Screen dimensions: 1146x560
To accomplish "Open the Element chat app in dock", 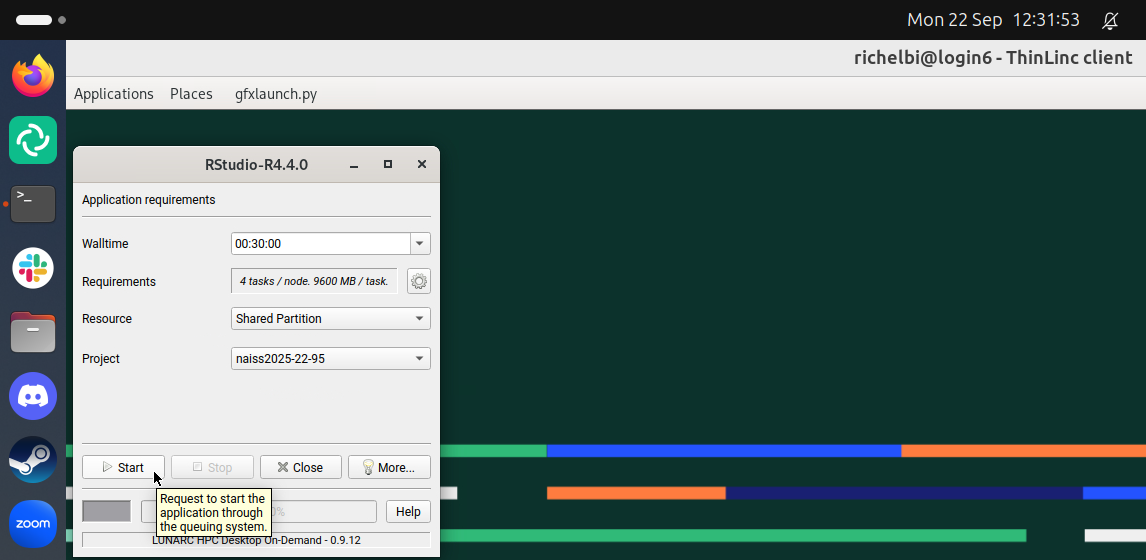I will click(33, 140).
